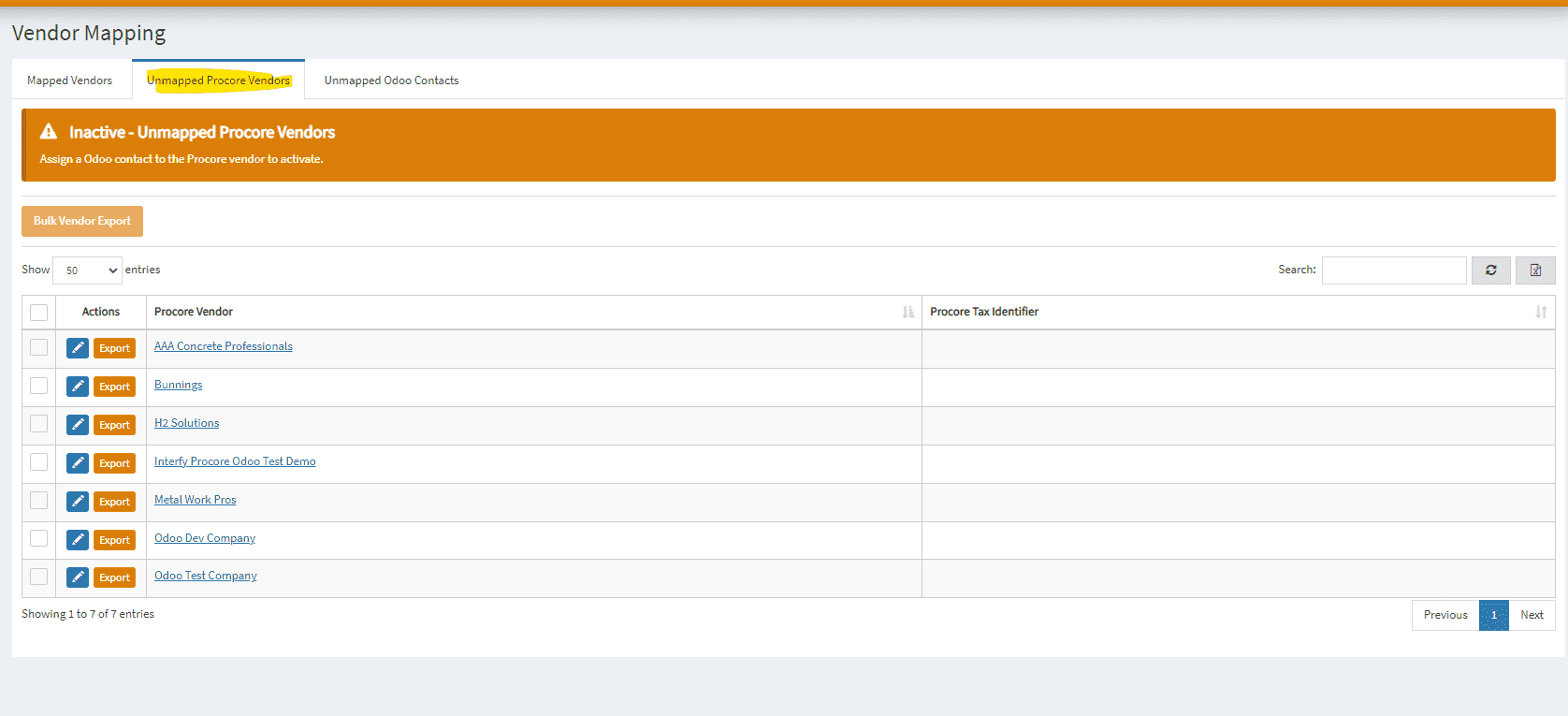Sort by the Procore Tax Identifier column
1568x716 pixels.
1540,313
